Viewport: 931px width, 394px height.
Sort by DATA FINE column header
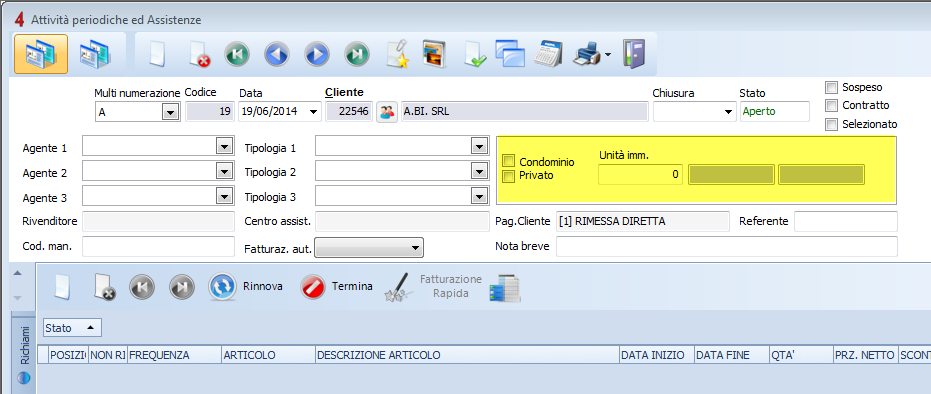pos(732,355)
